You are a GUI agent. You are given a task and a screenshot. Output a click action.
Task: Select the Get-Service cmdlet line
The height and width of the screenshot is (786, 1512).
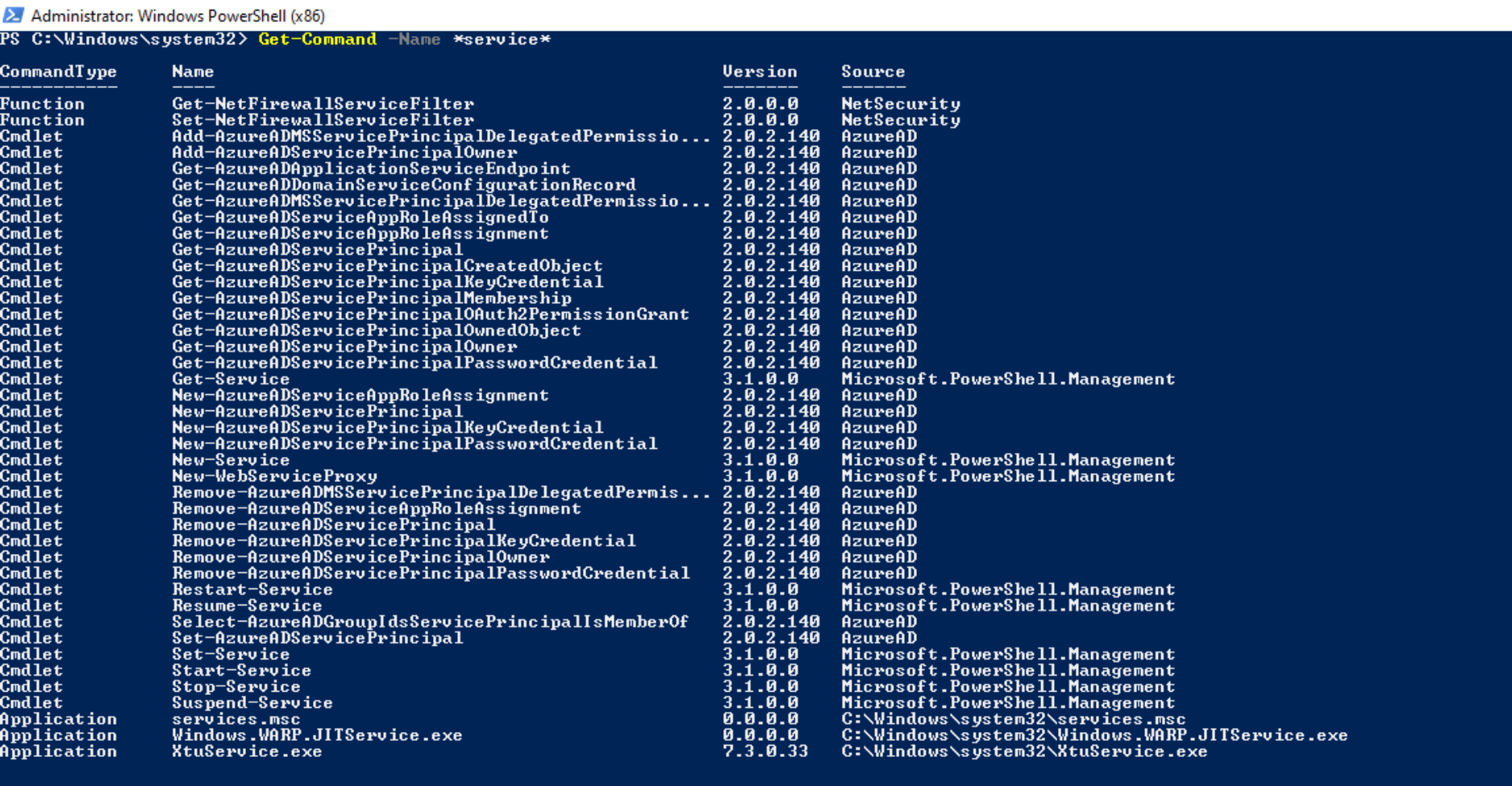pos(230,379)
